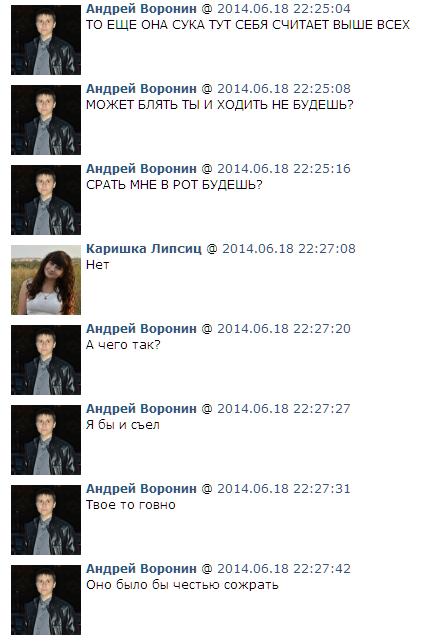
Task: Open avatar next to the 22:27:42 message
Action: [x=46, y=600]
